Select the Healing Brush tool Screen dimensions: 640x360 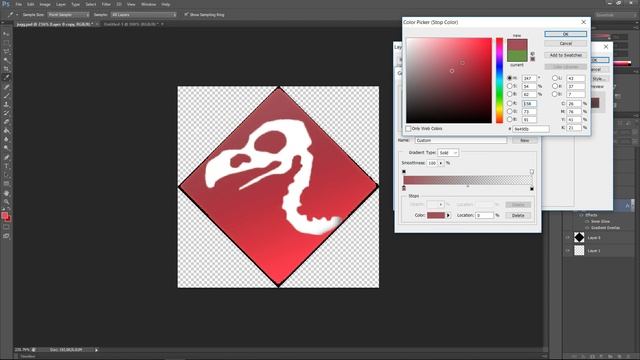6,87
